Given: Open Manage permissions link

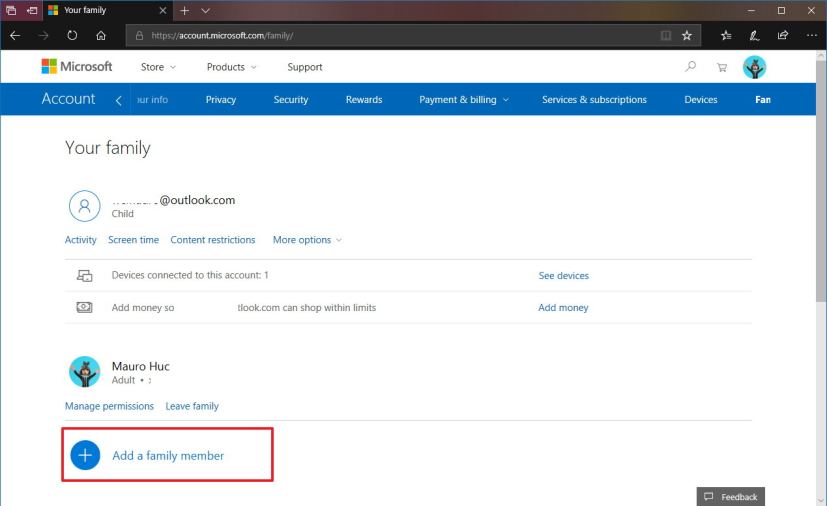Looking at the screenshot, I should pos(109,406).
